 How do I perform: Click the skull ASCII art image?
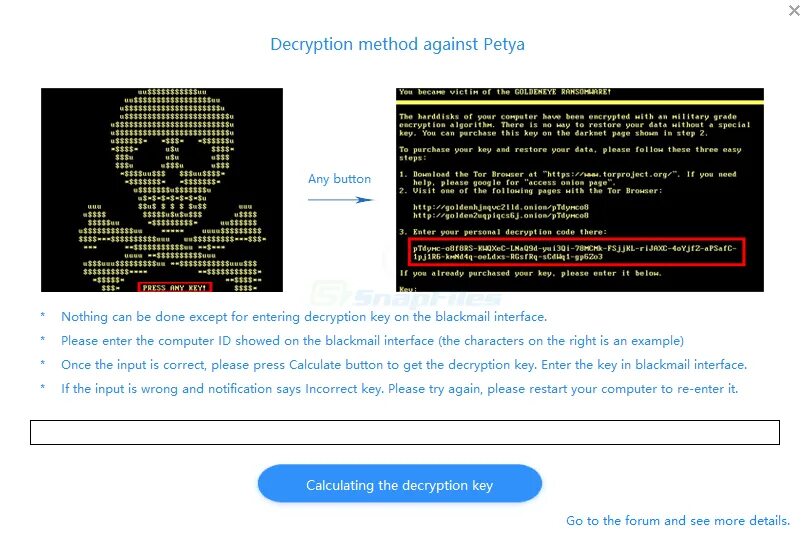point(162,190)
